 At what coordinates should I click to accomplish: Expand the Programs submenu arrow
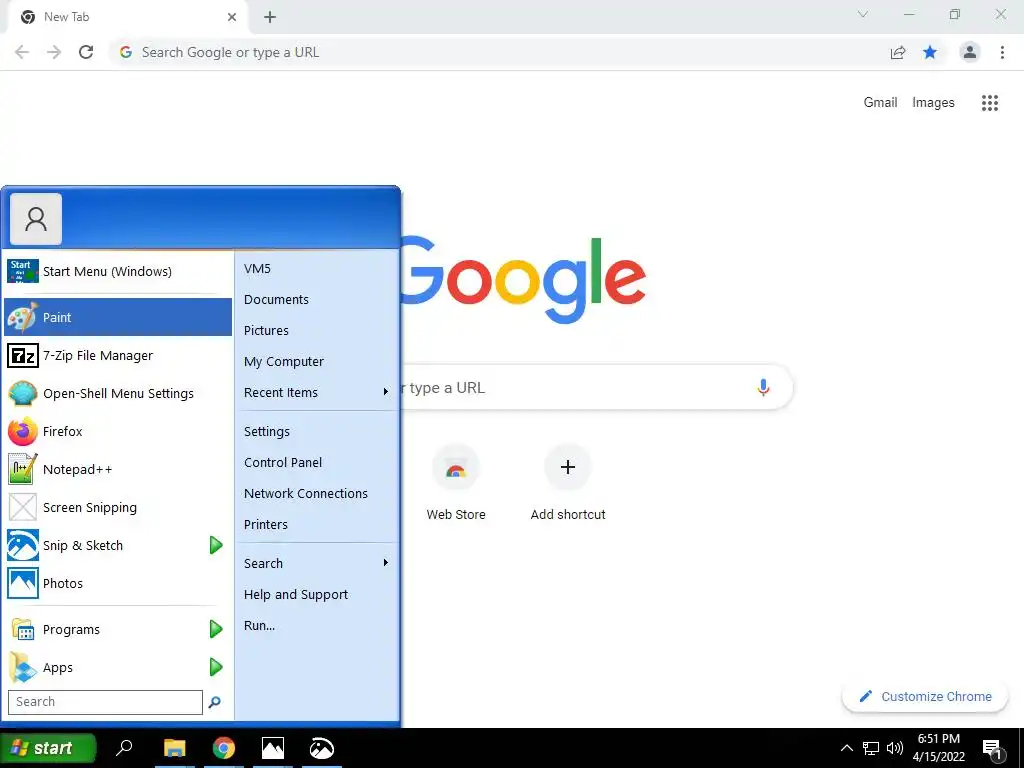coord(216,629)
